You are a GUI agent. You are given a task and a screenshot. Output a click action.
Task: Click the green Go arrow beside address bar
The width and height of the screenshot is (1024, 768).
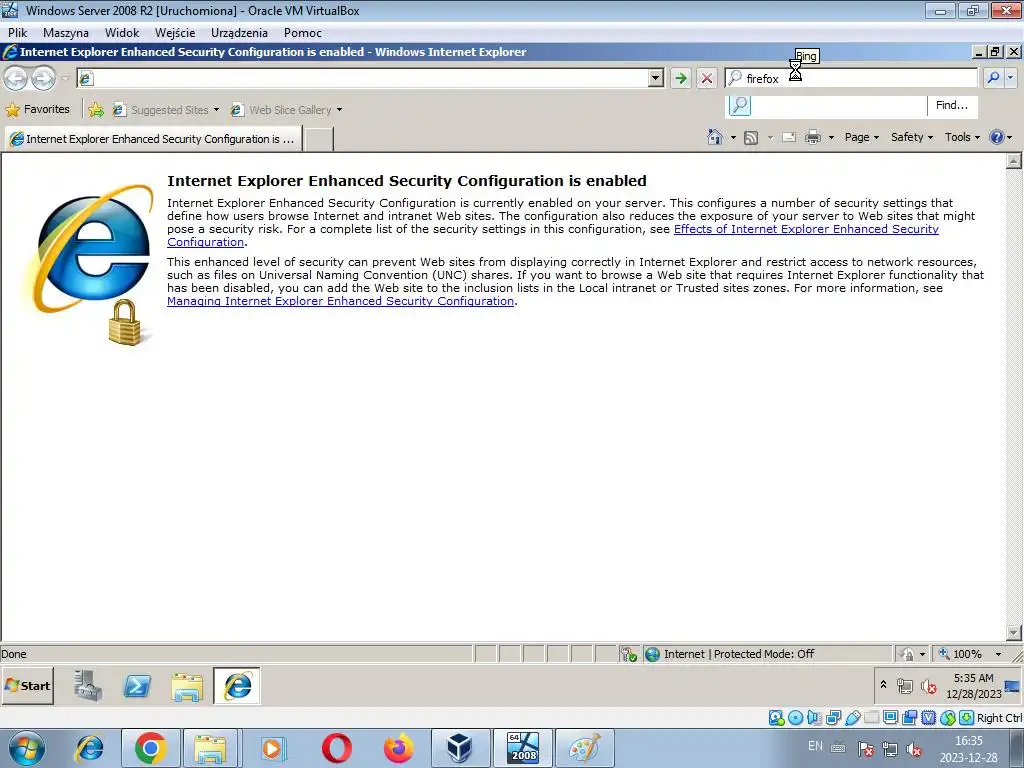tap(680, 78)
